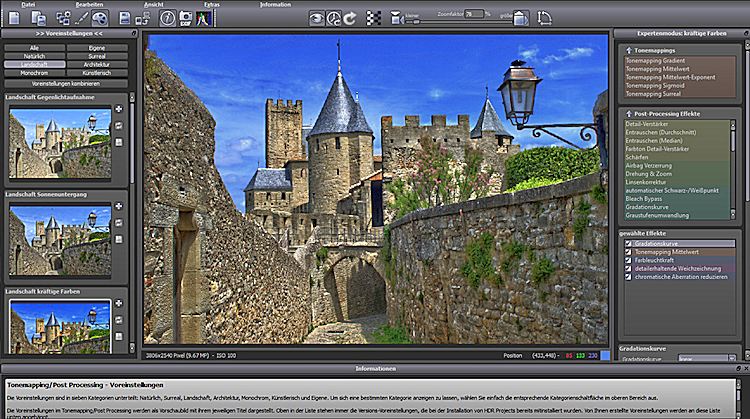Disable chromatische Aberration reduzieren checkbox
This screenshot has width=750, height=419.
point(627,277)
